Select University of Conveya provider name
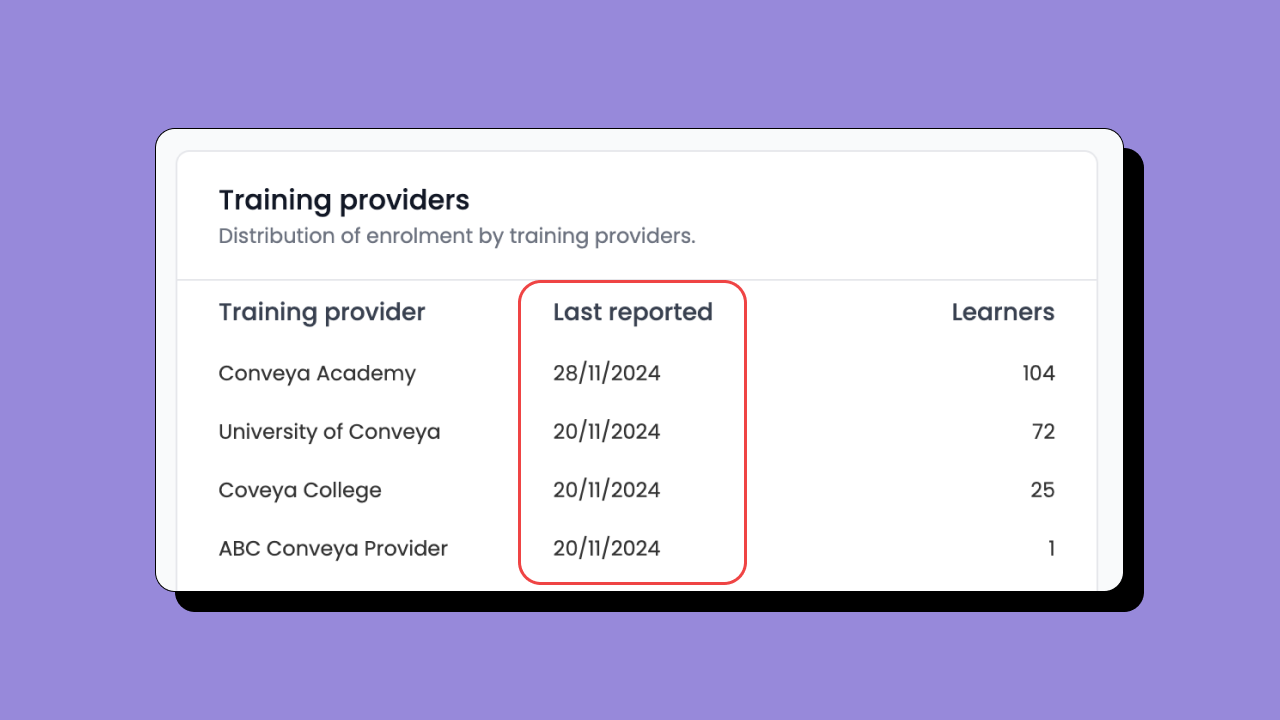1280x720 pixels. click(x=329, y=432)
